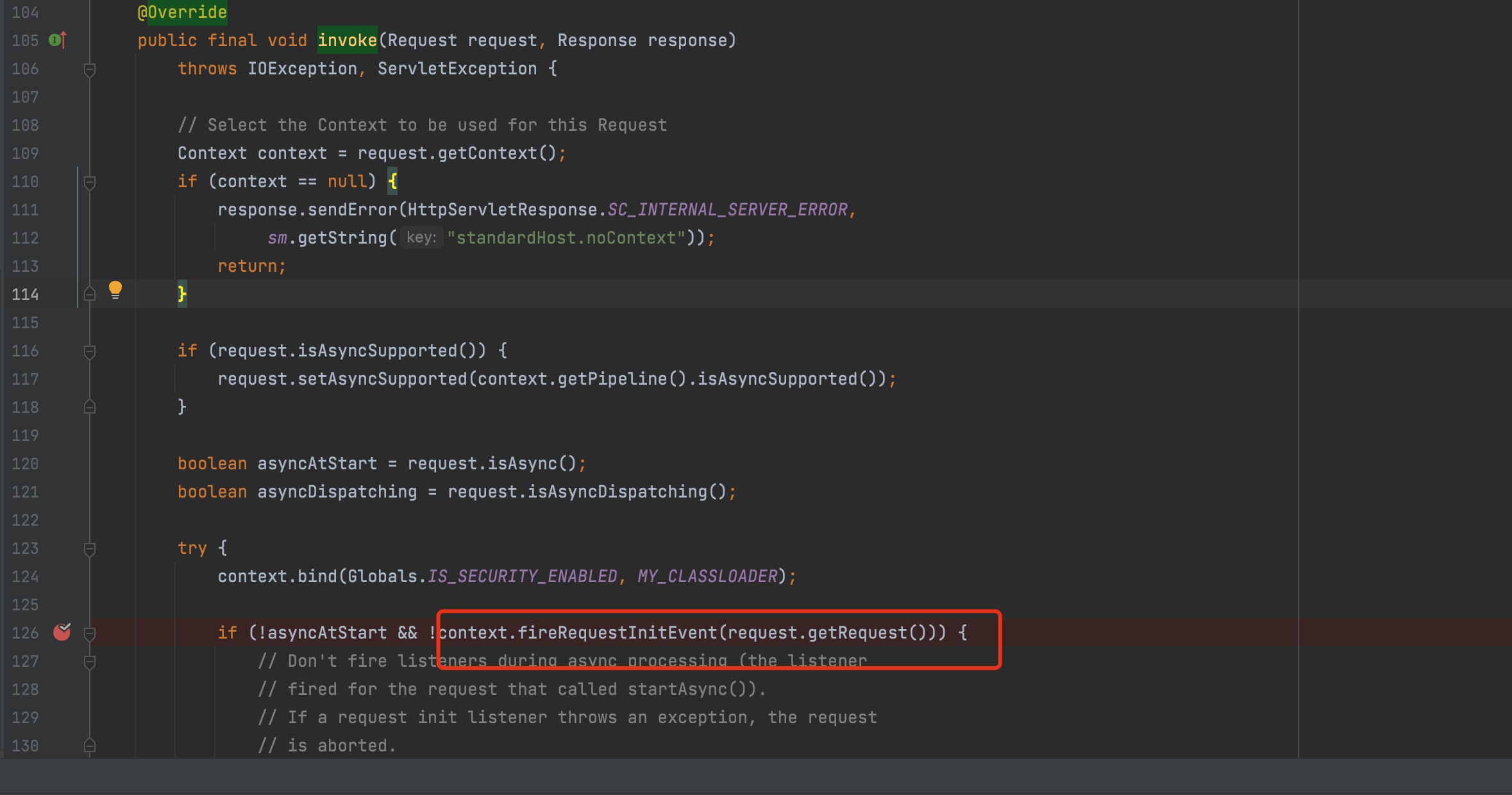This screenshot has width=1512, height=795.
Task: Click line number 107 in the gutter
Action: [25, 97]
